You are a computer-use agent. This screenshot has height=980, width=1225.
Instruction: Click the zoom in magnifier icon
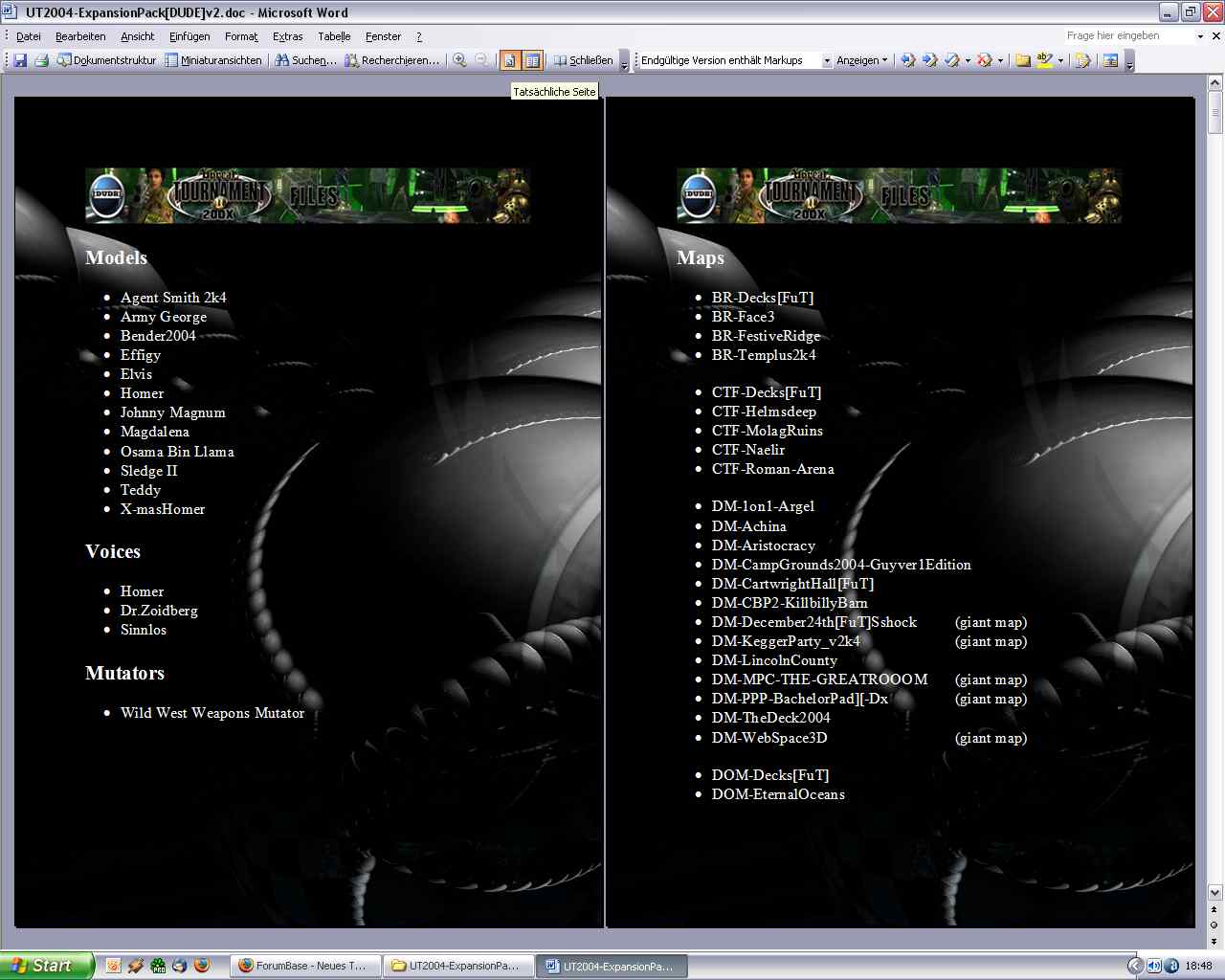pyautogui.click(x=460, y=60)
